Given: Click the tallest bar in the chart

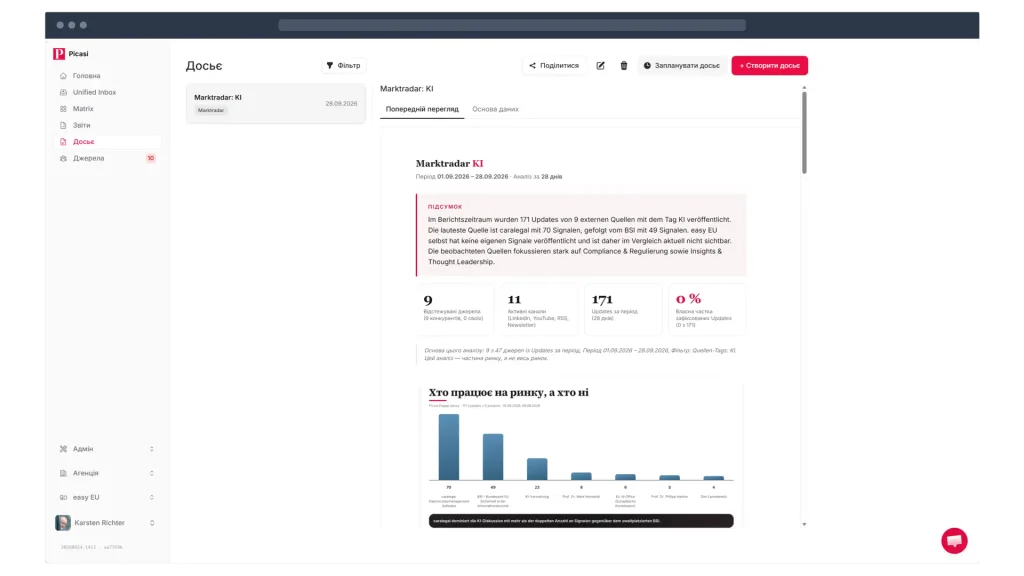Looking at the screenshot, I should point(449,447).
